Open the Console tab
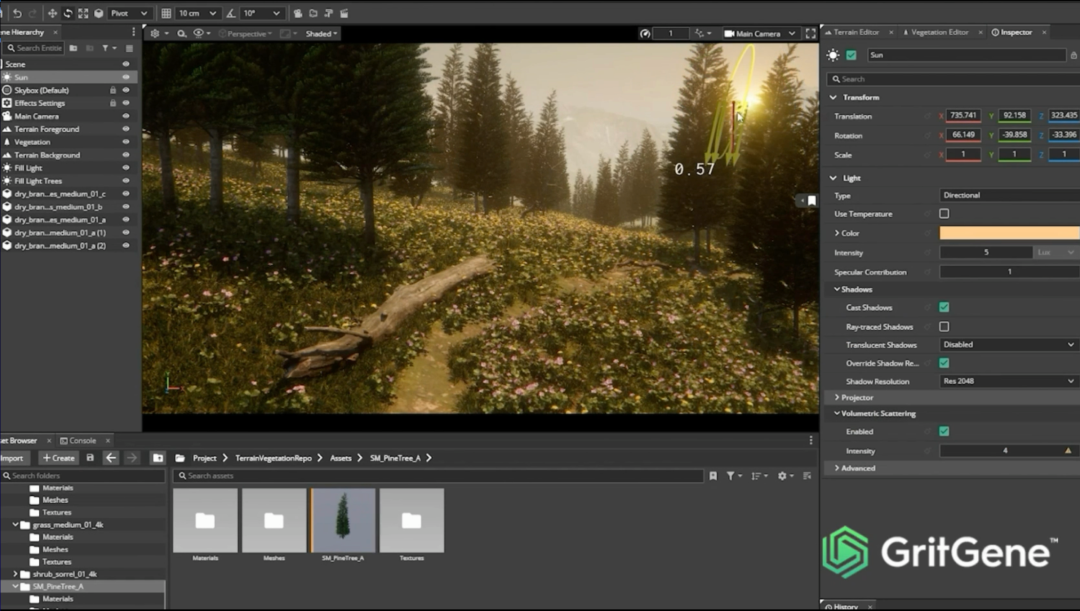 pos(82,440)
